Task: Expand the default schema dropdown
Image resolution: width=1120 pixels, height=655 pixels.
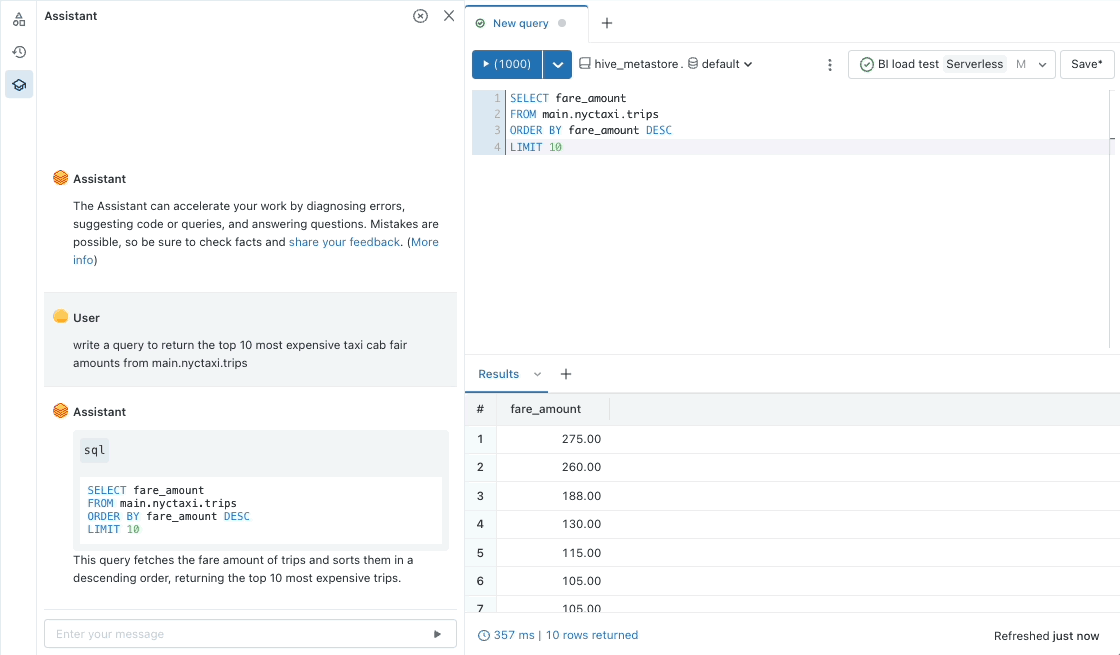Action: (x=721, y=64)
